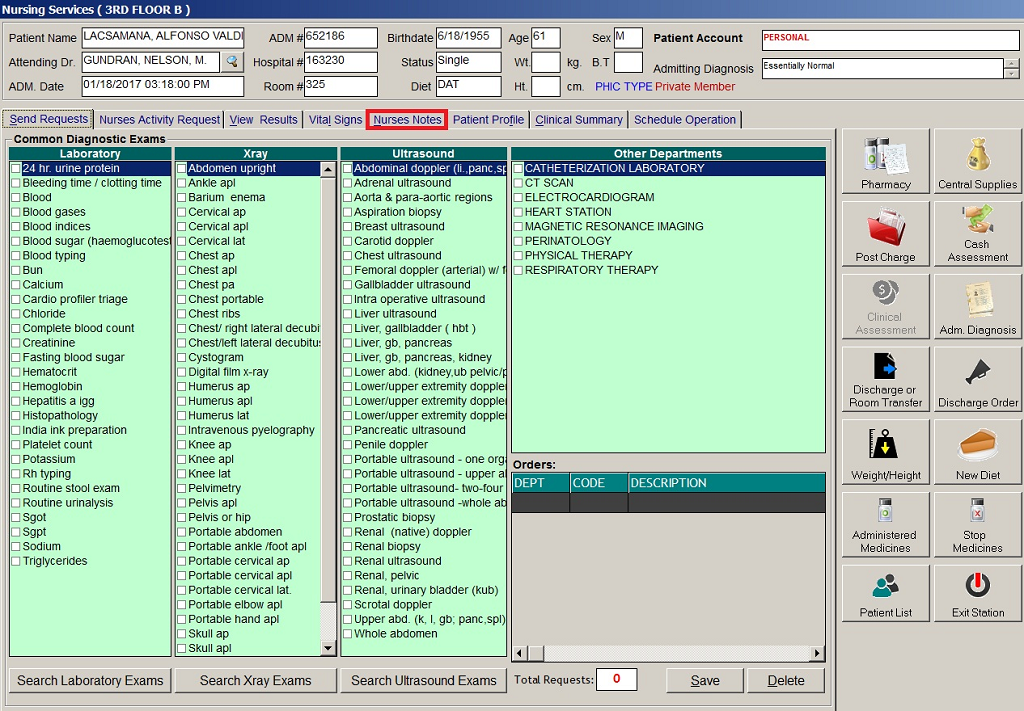The height and width of the screenshot is (711, 1024).
Task: Check the Complete blood count checkbox
Action: click(16, 328)
